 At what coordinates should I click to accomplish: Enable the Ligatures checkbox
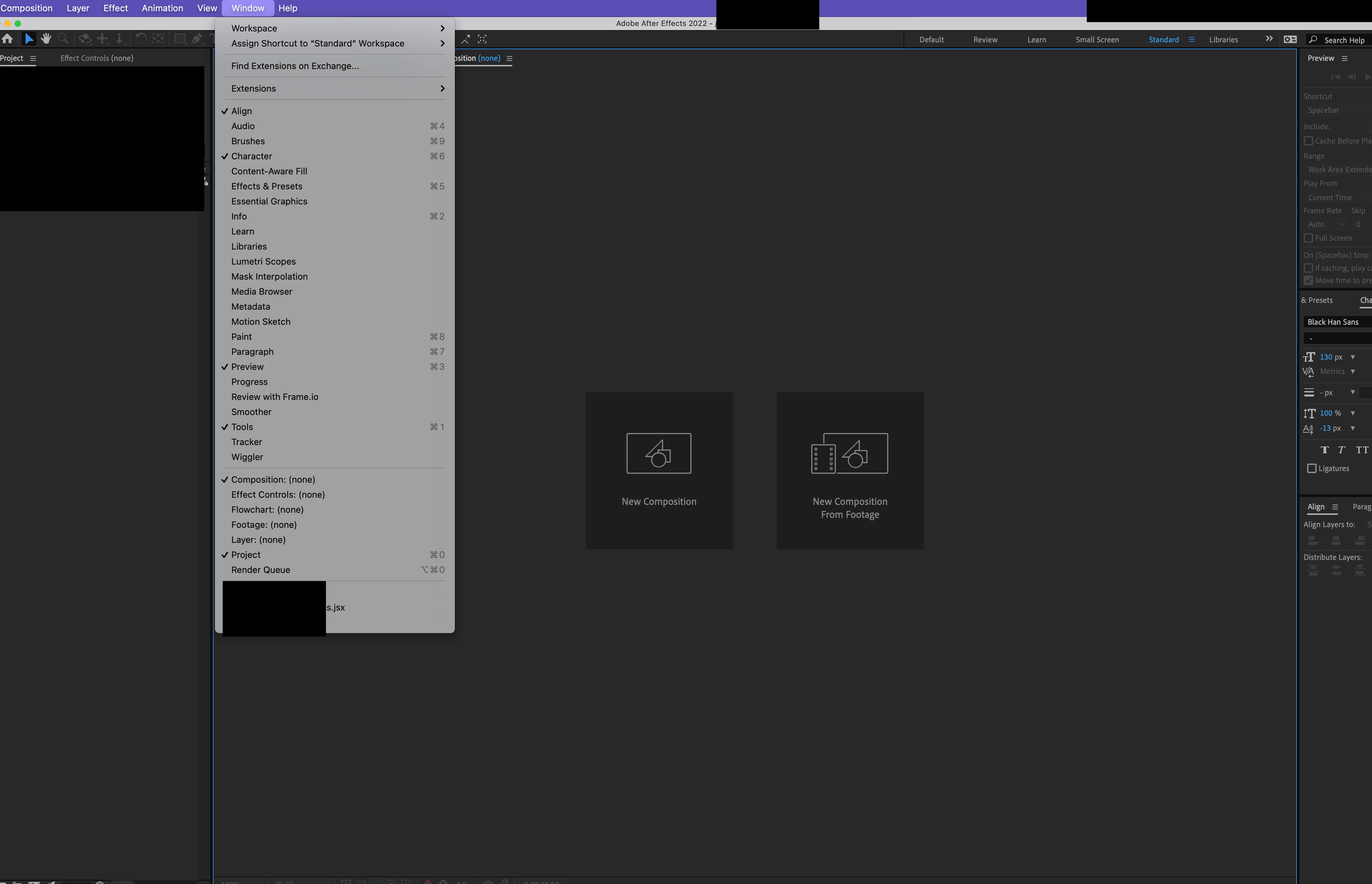[1312, 468]
